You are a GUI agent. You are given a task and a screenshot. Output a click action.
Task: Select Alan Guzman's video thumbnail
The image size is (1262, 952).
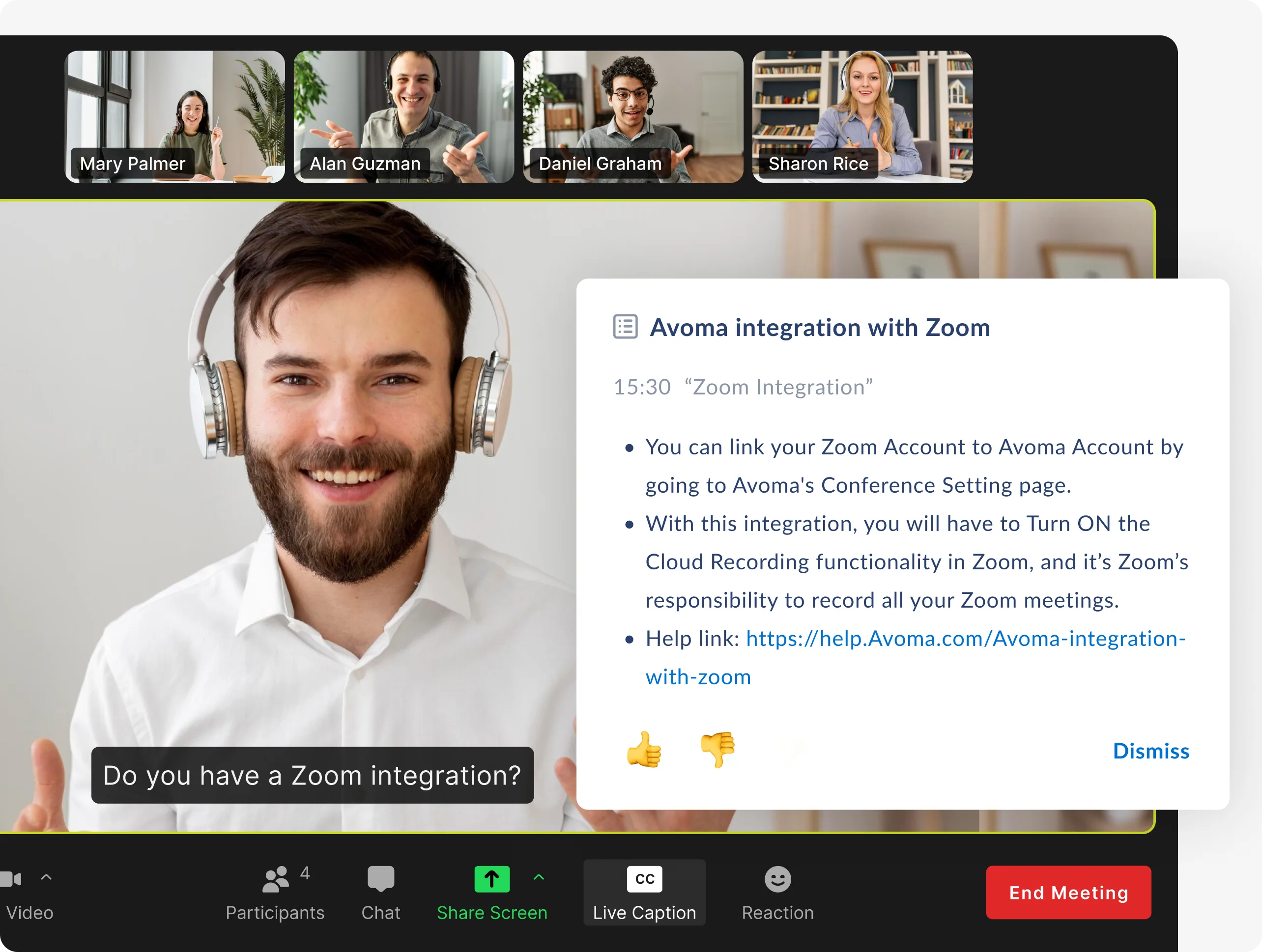403,116
